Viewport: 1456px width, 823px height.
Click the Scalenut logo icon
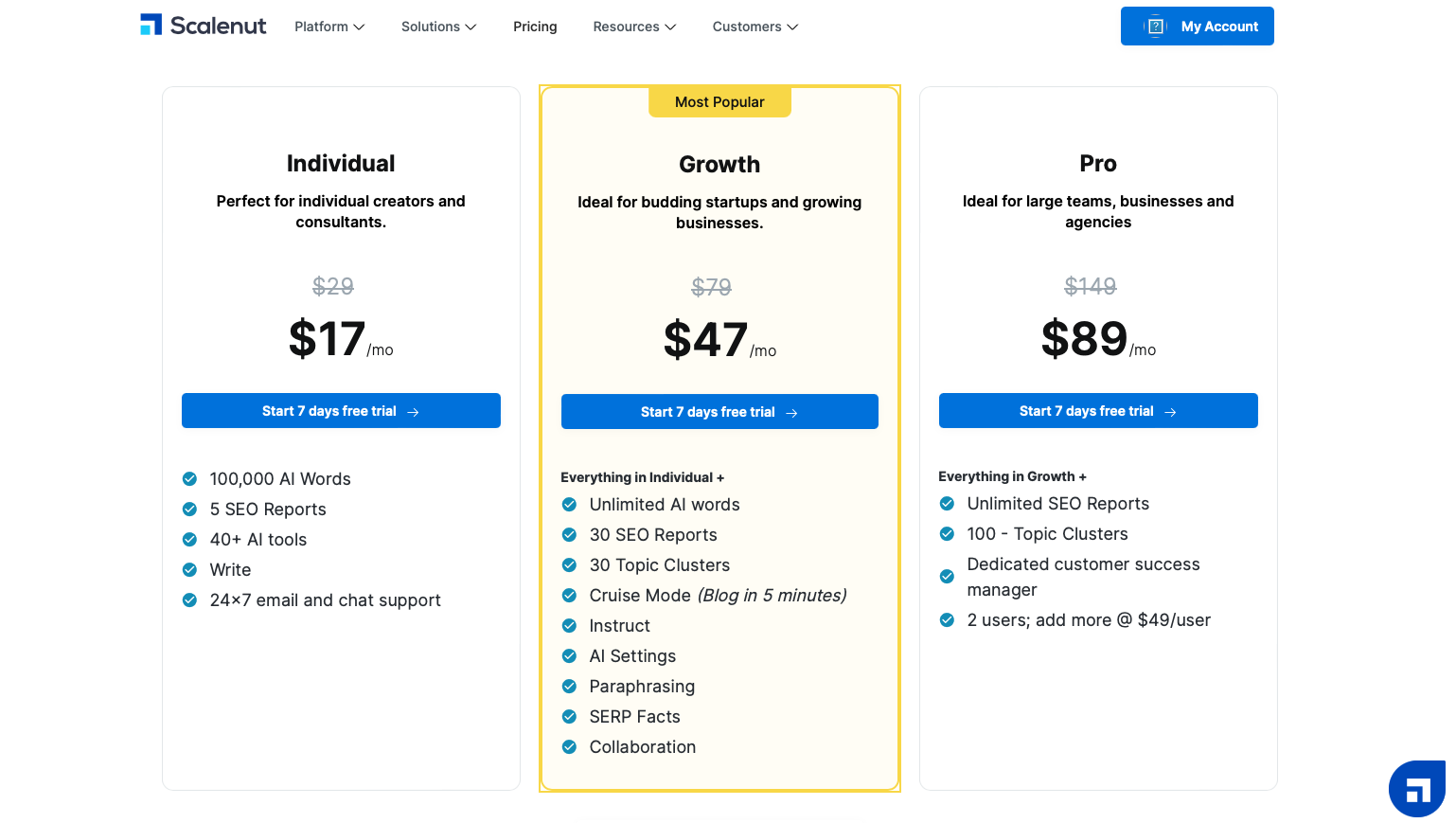click(151, 26)
